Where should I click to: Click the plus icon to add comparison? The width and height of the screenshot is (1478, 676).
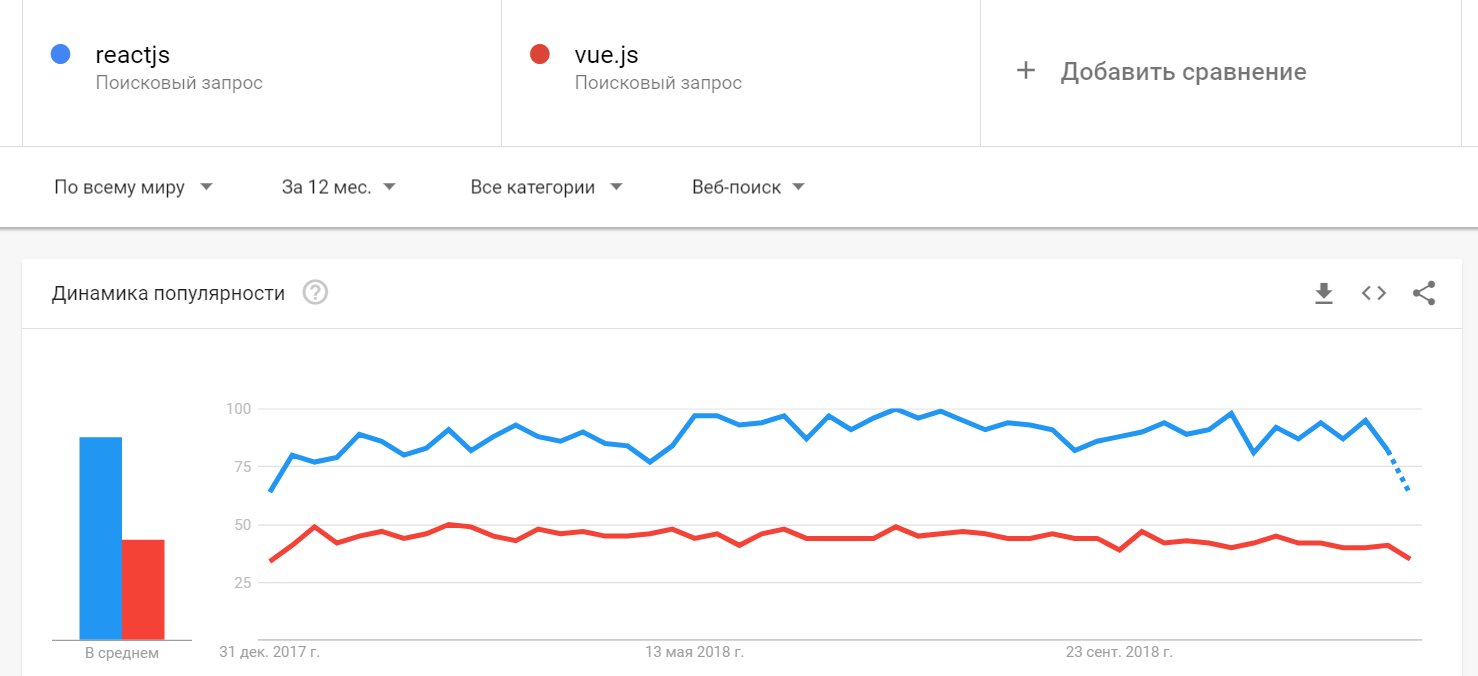(1025, 71)
